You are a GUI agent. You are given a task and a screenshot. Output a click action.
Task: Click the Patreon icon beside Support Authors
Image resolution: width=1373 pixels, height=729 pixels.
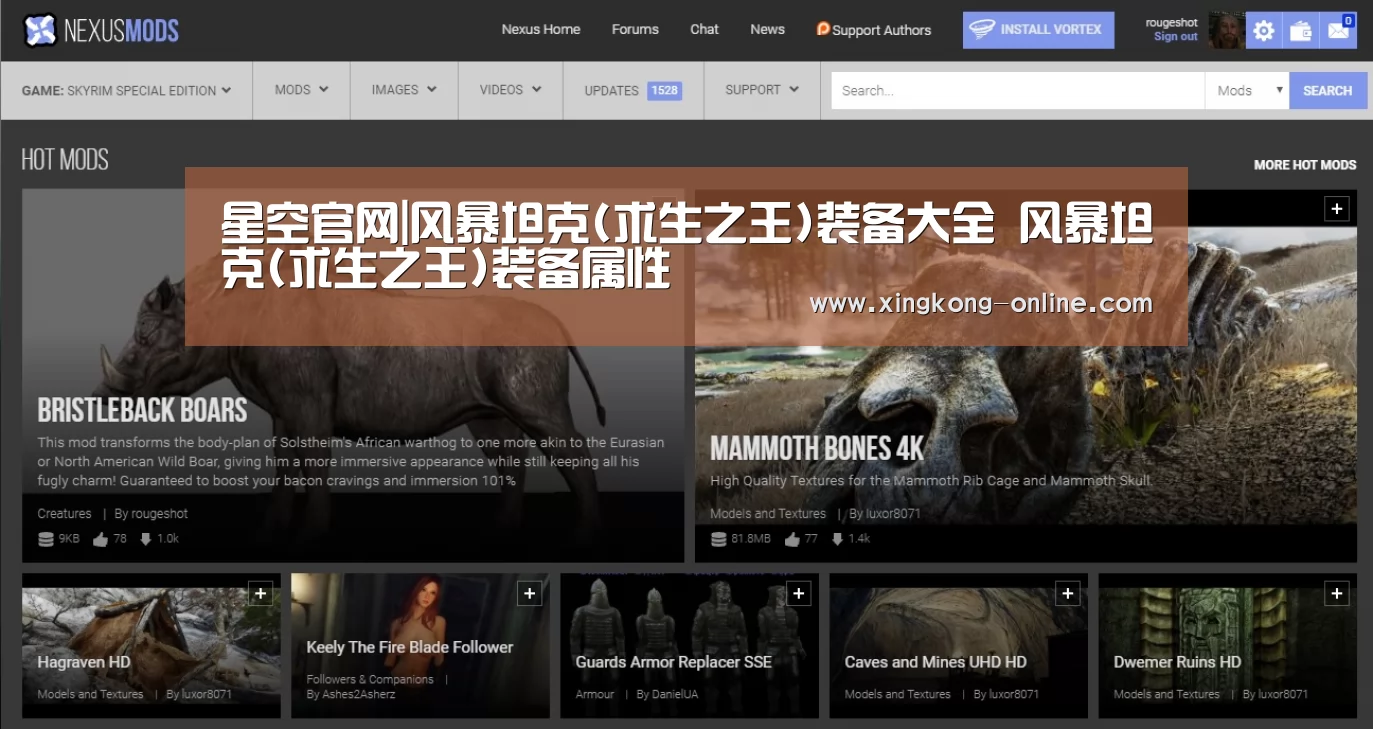[823, 29]
